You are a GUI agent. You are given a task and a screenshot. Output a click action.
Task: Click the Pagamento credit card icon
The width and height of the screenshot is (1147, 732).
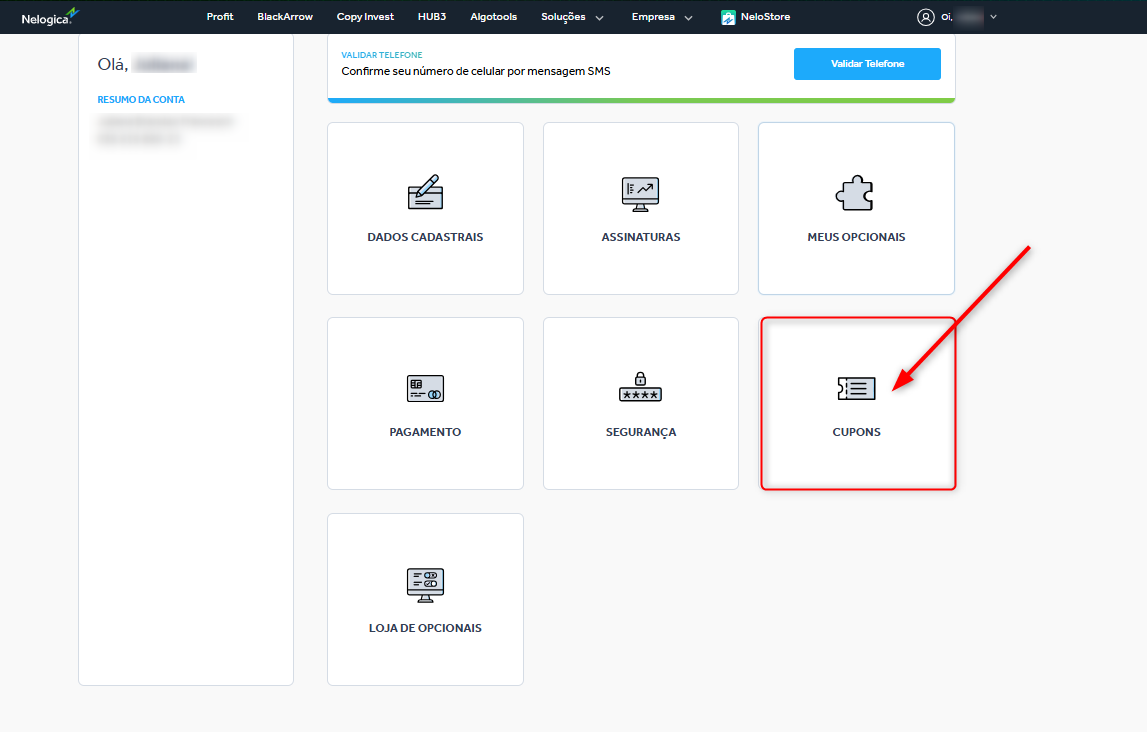[425, 388]
